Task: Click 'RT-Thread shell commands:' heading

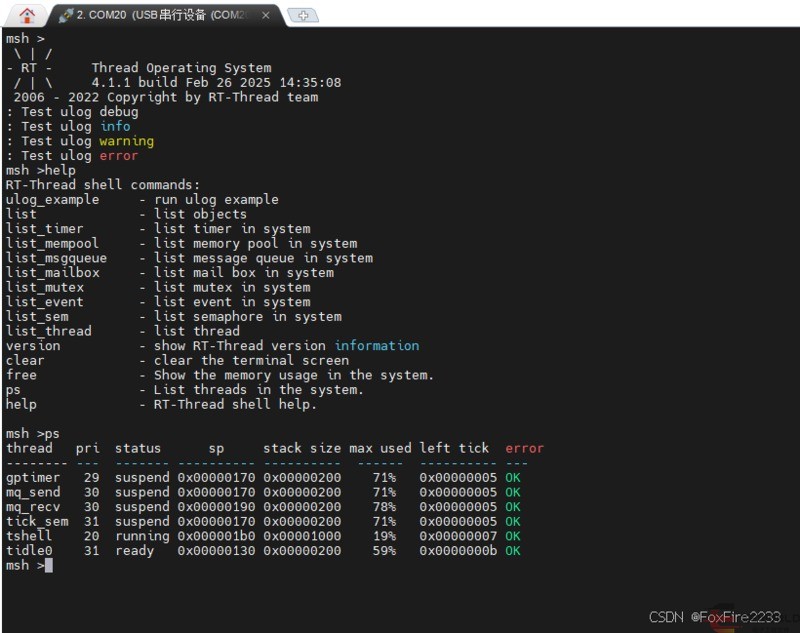Action: (x=103, y=185)
